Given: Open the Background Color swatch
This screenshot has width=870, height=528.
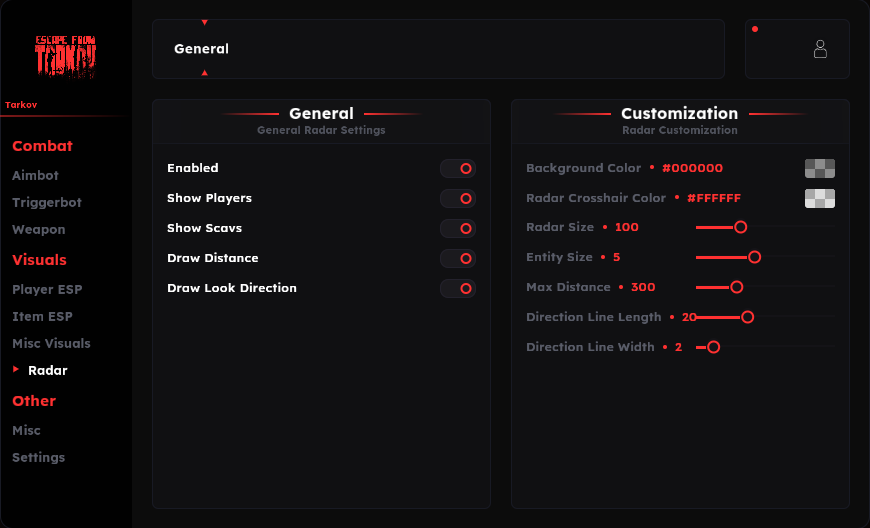Looking at the screenshot, I should (x=819, y=168).
